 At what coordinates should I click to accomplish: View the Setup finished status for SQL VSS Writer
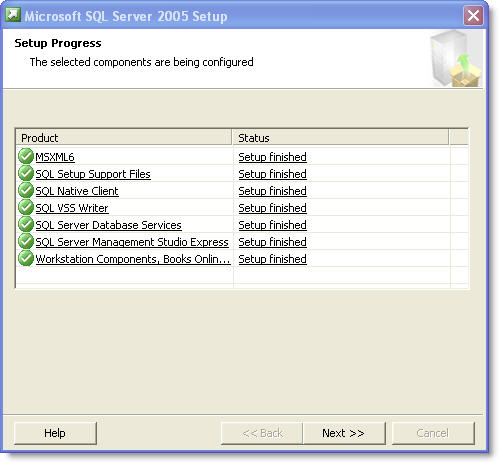[x=273, y=208]
